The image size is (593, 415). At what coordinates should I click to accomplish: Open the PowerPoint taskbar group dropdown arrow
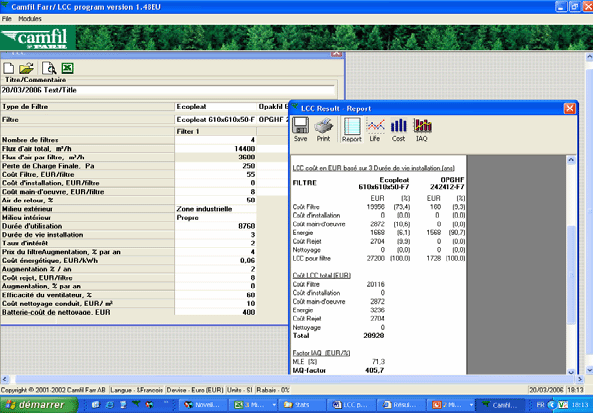click(x=471, y=405)
